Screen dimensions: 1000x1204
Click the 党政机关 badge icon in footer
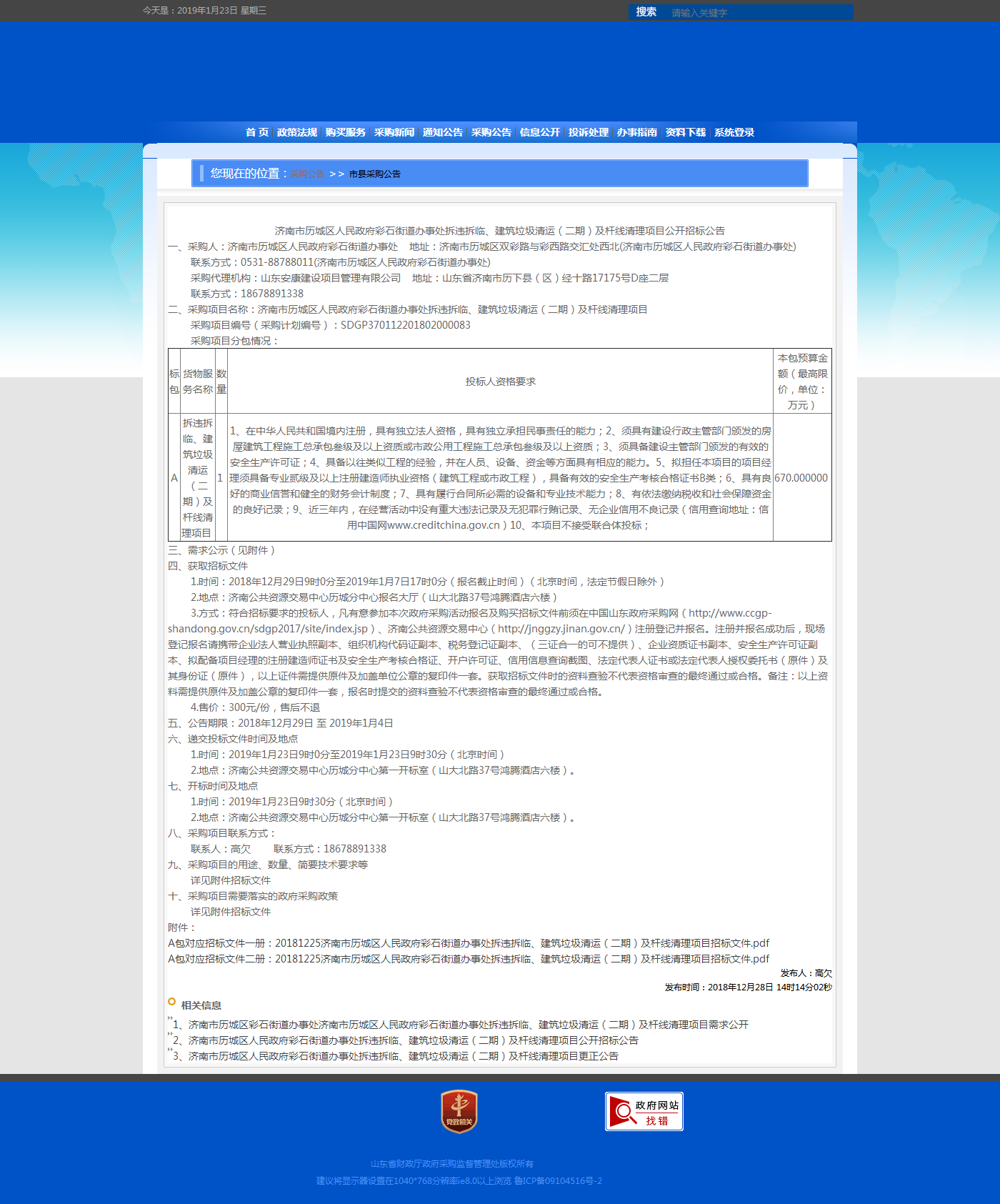click(x=459, y=1111)
